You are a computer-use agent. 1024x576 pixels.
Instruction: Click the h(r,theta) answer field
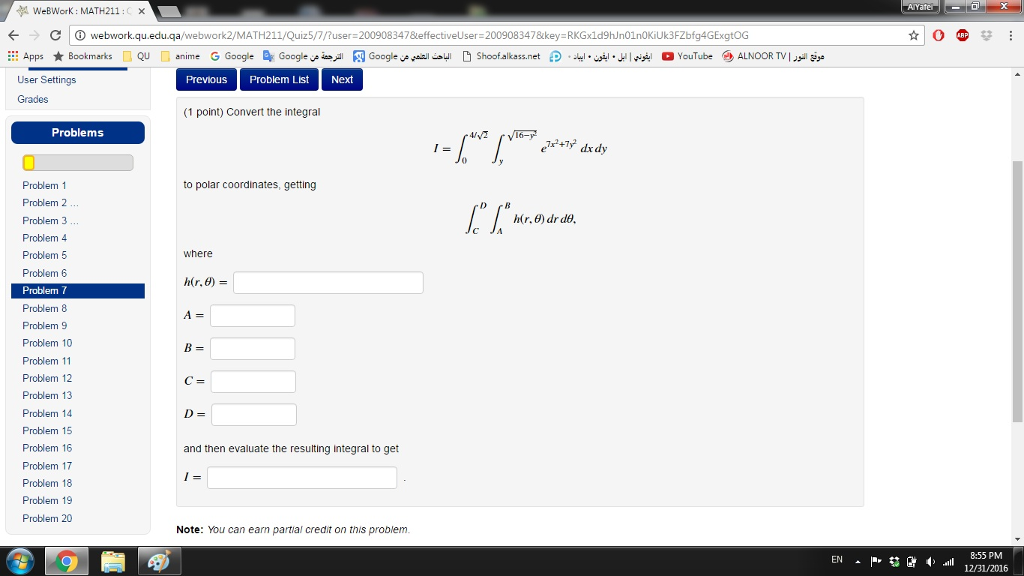(327, 282)
